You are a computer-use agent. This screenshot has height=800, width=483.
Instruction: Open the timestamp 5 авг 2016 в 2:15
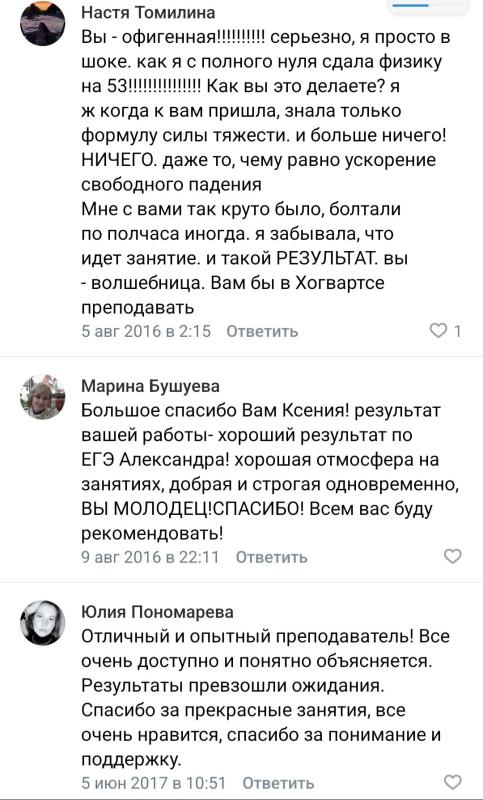(x=146, y=331)
